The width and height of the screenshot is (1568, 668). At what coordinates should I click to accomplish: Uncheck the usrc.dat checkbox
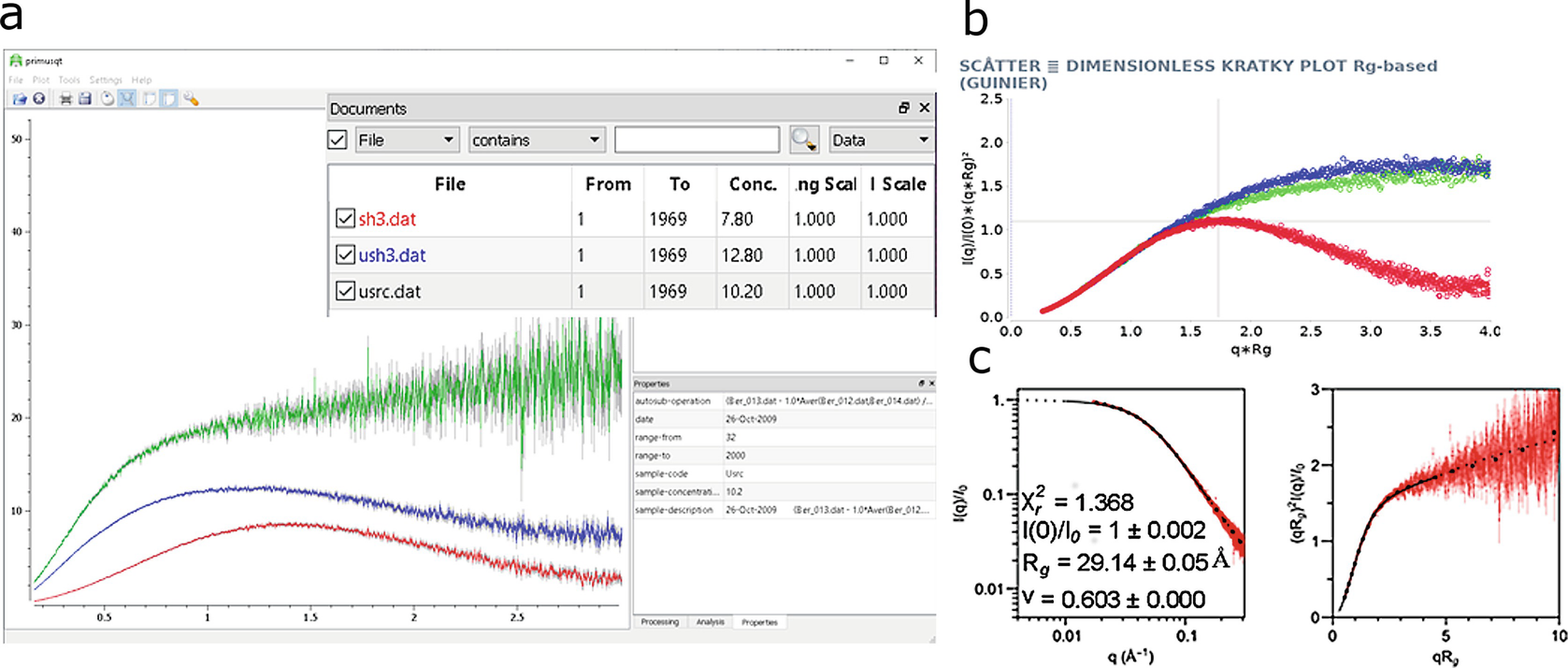[x=344, y=291]
